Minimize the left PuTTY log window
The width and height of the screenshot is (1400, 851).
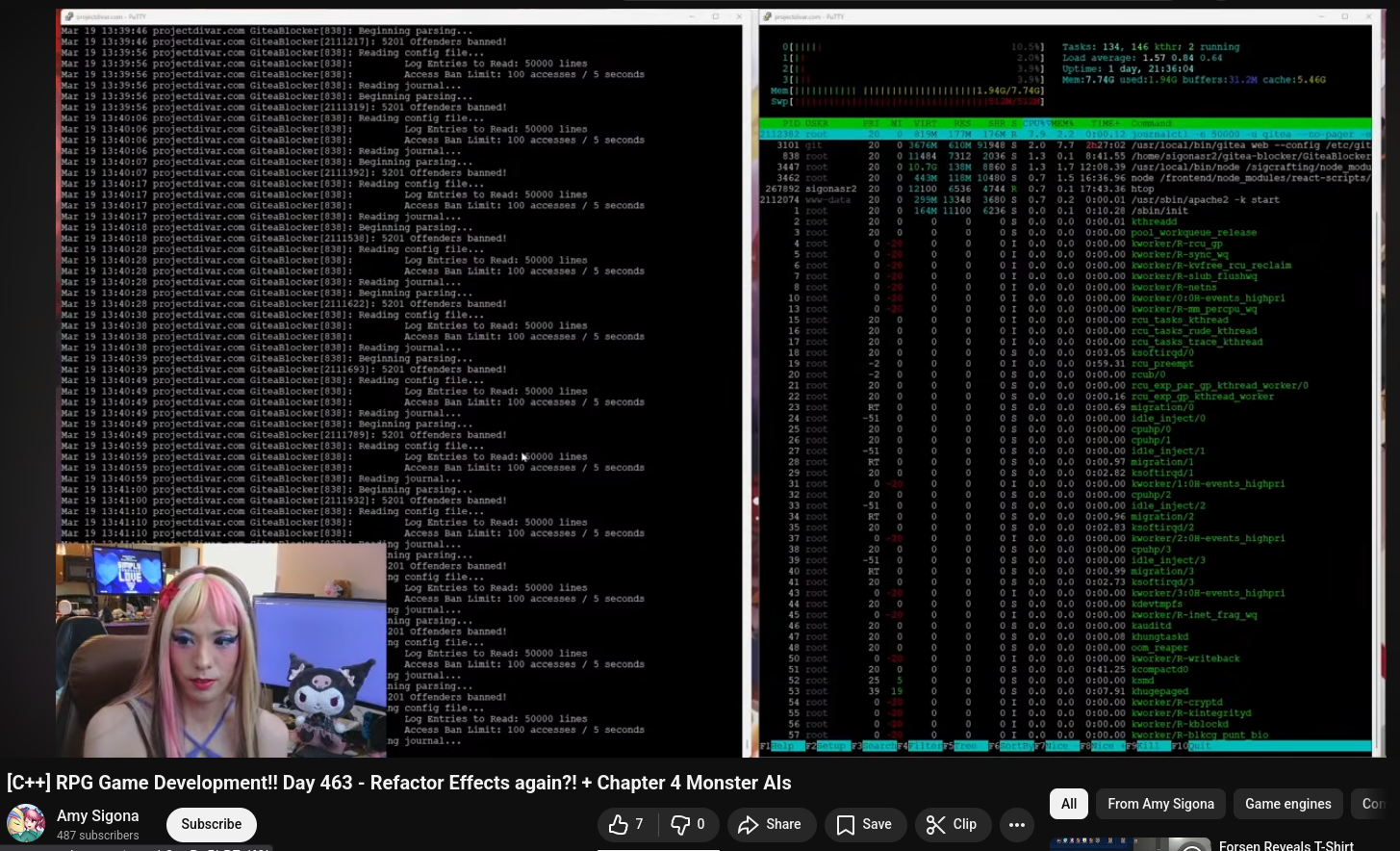[x=694, y=16]
